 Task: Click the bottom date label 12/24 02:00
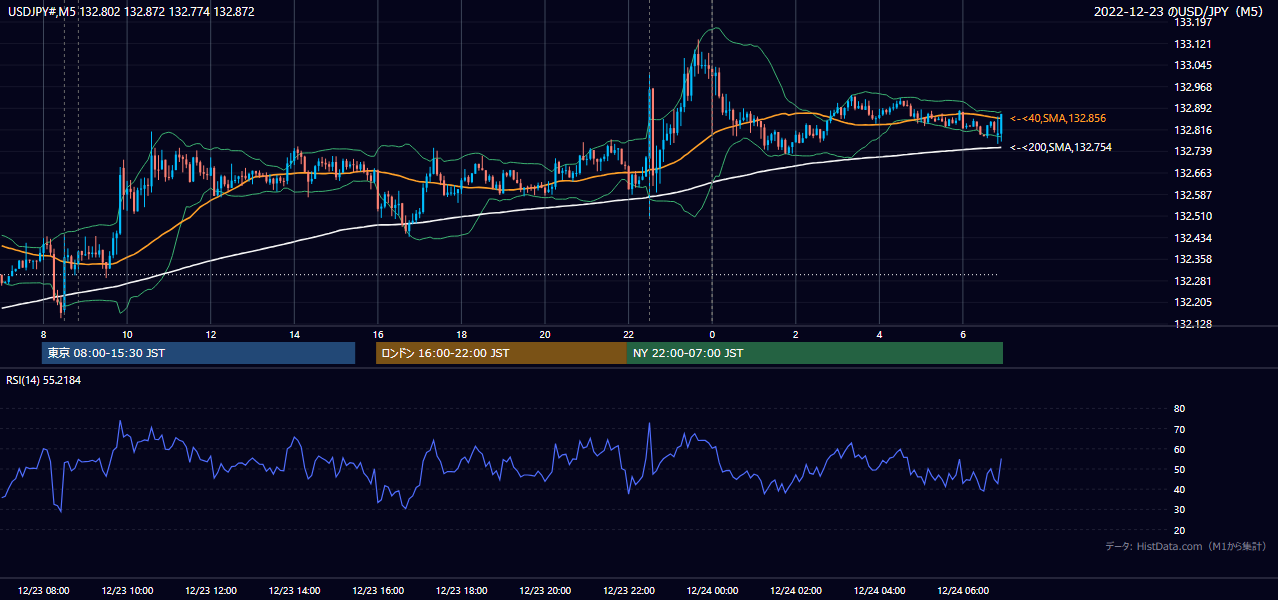(x=796, y=591)
